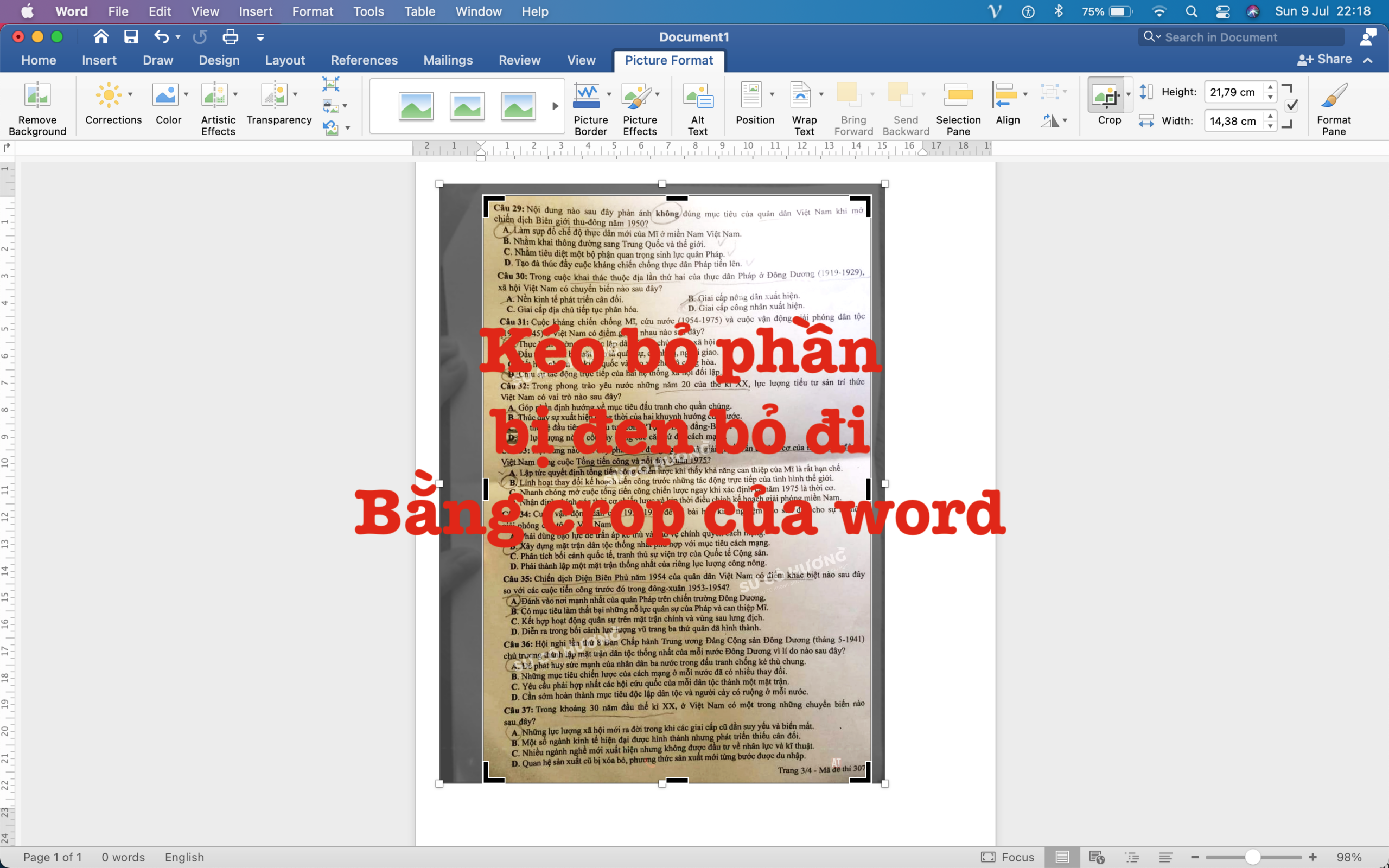The height and width of the screenshot is (868, 1389).
Task: Click the 0 words count
Action: (123, 857)
